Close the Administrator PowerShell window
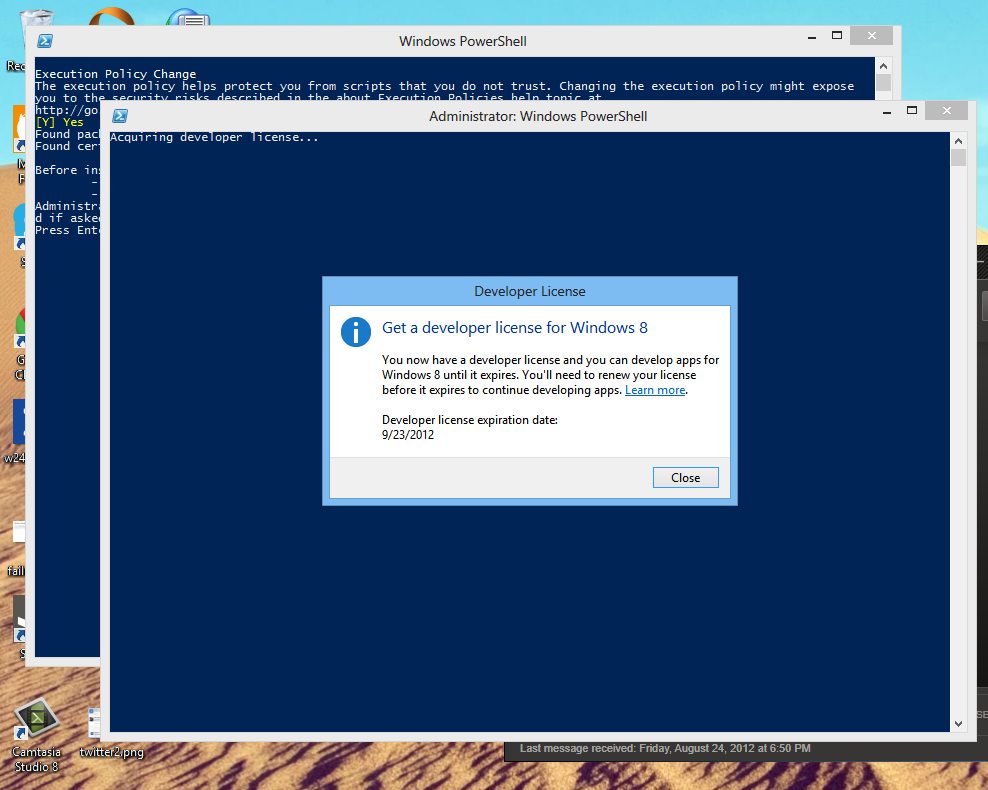 click(946, 111)
